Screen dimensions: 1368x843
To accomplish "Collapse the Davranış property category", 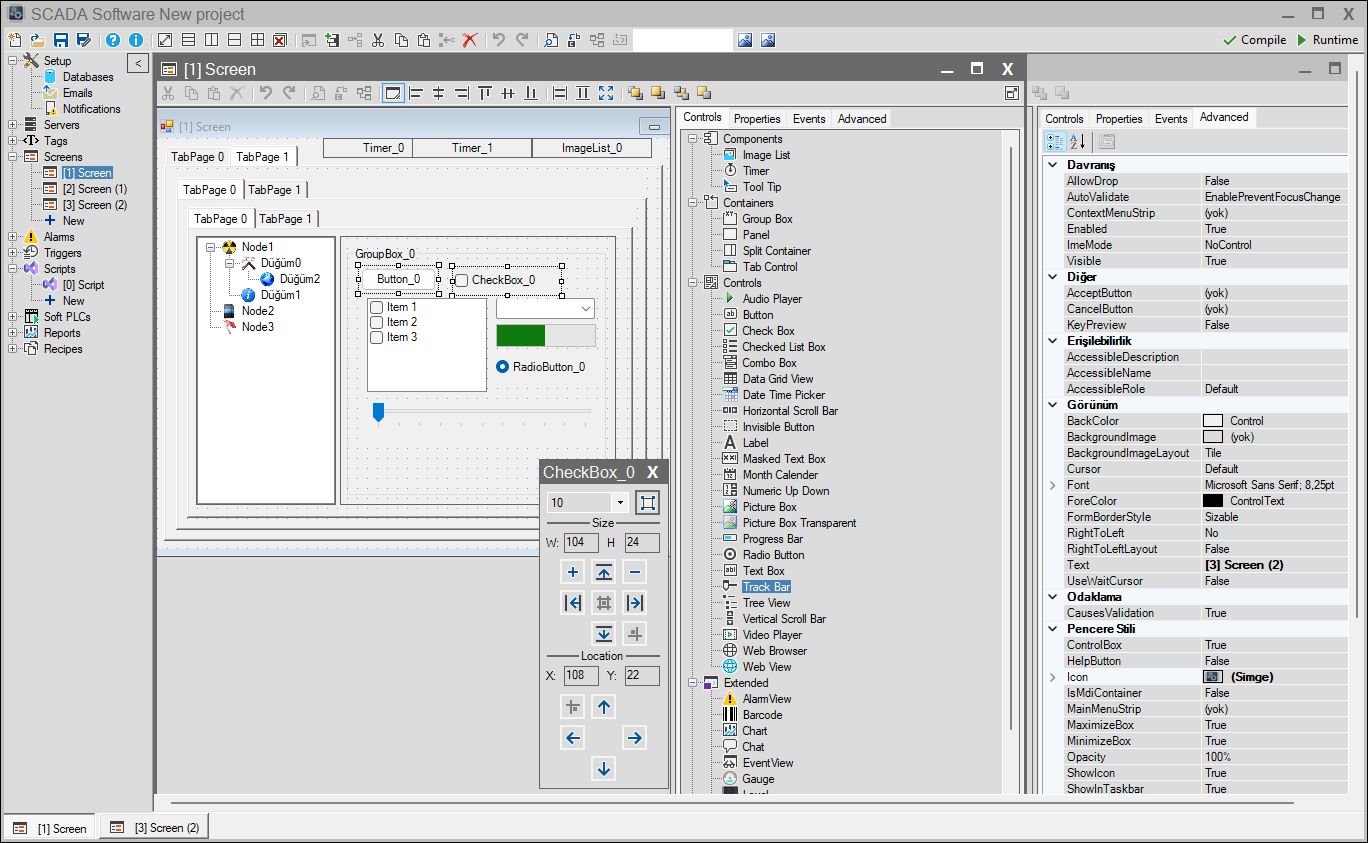I will [x=1052, y=165].
